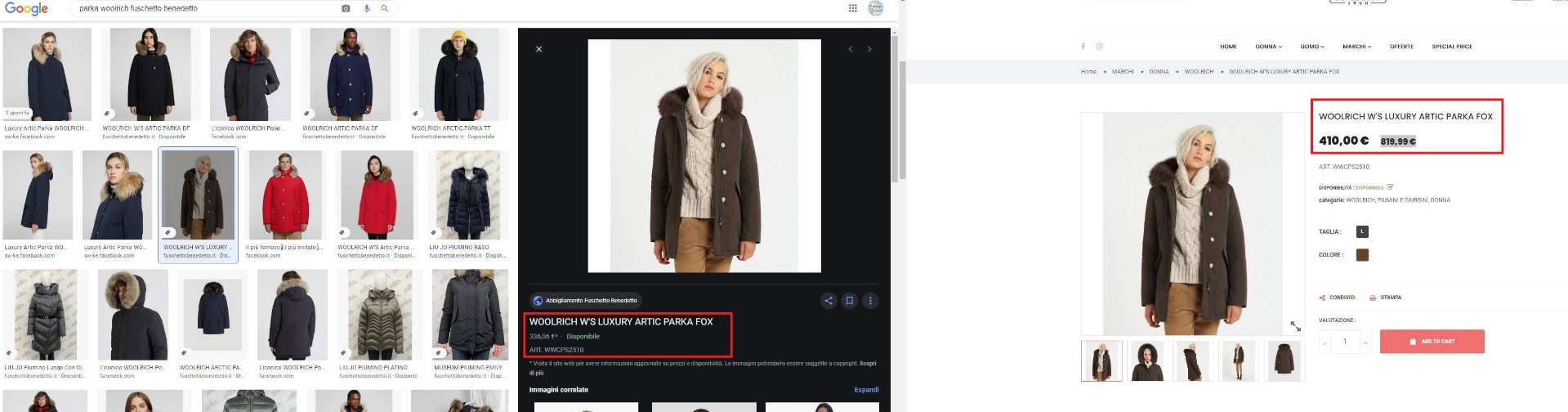This screenshot has height=412, width=1568.
Task: Click the red ADD TO CART button
Action: pyautogui.click(x=1432, y=342)
